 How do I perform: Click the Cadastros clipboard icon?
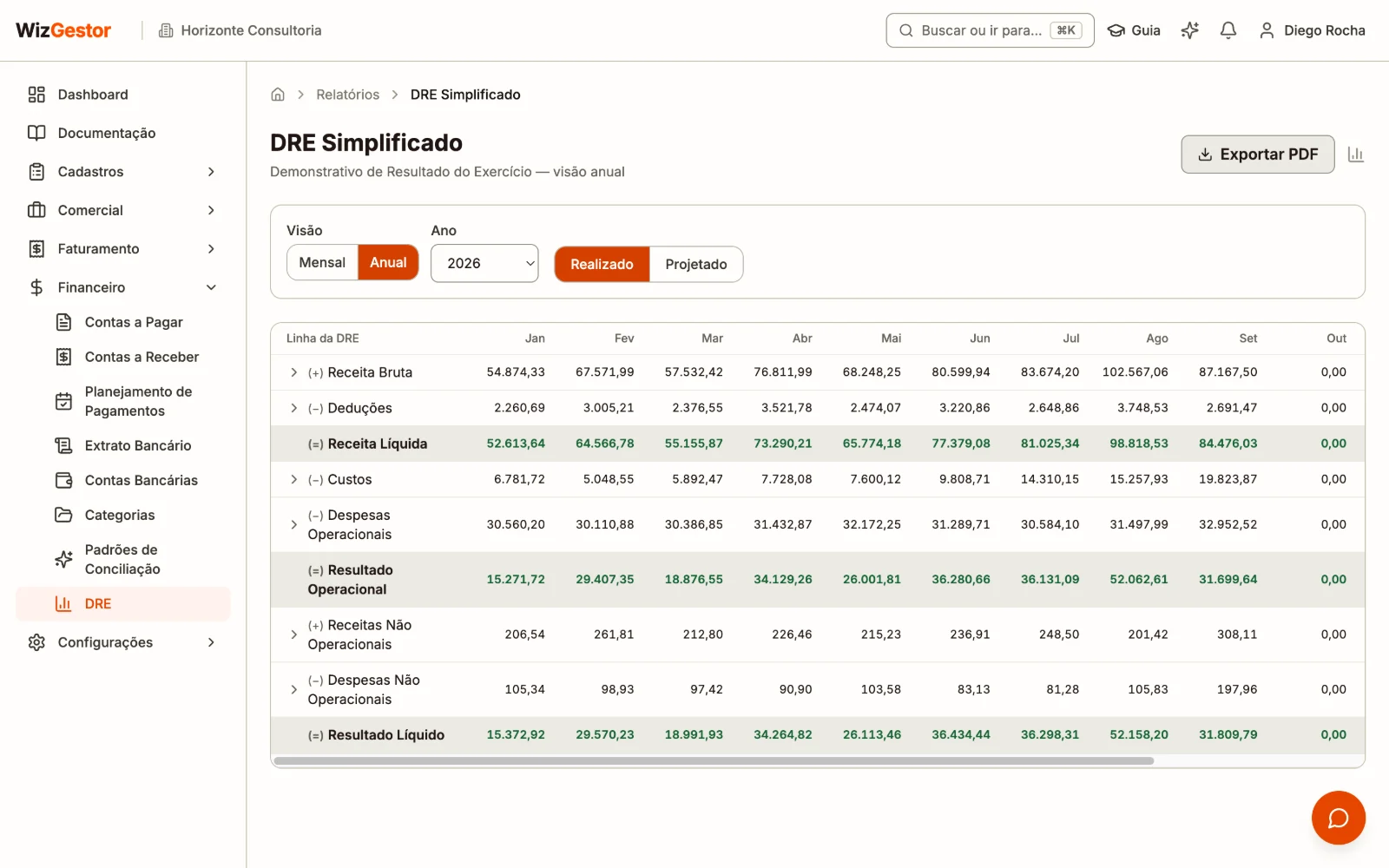coord(36,172)
